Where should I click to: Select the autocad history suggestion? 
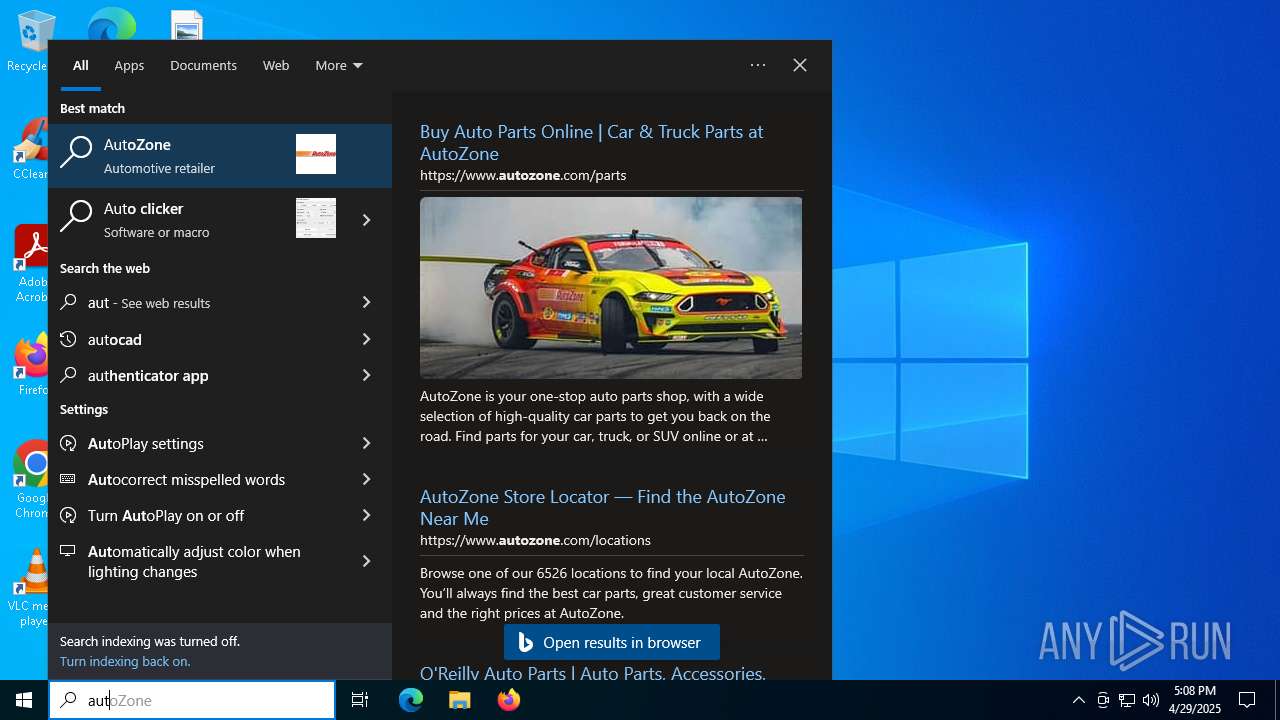point(196,339)
